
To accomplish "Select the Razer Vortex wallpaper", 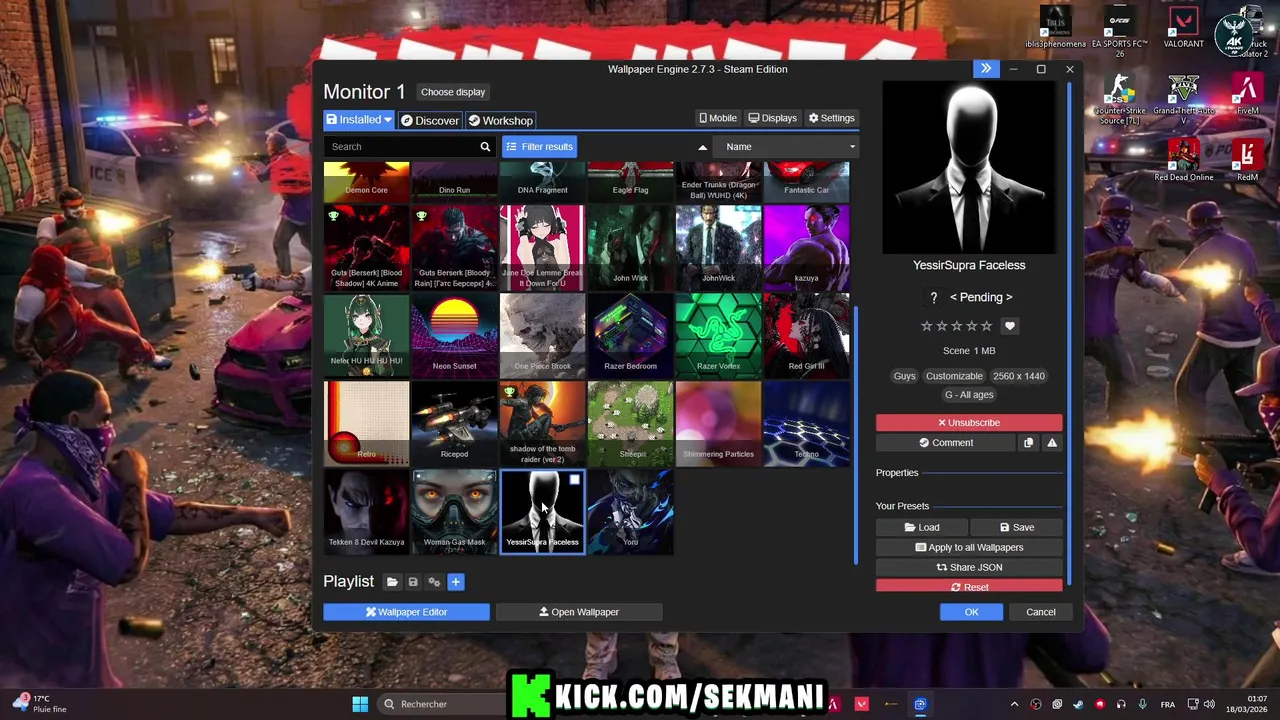I will (718, 335).
